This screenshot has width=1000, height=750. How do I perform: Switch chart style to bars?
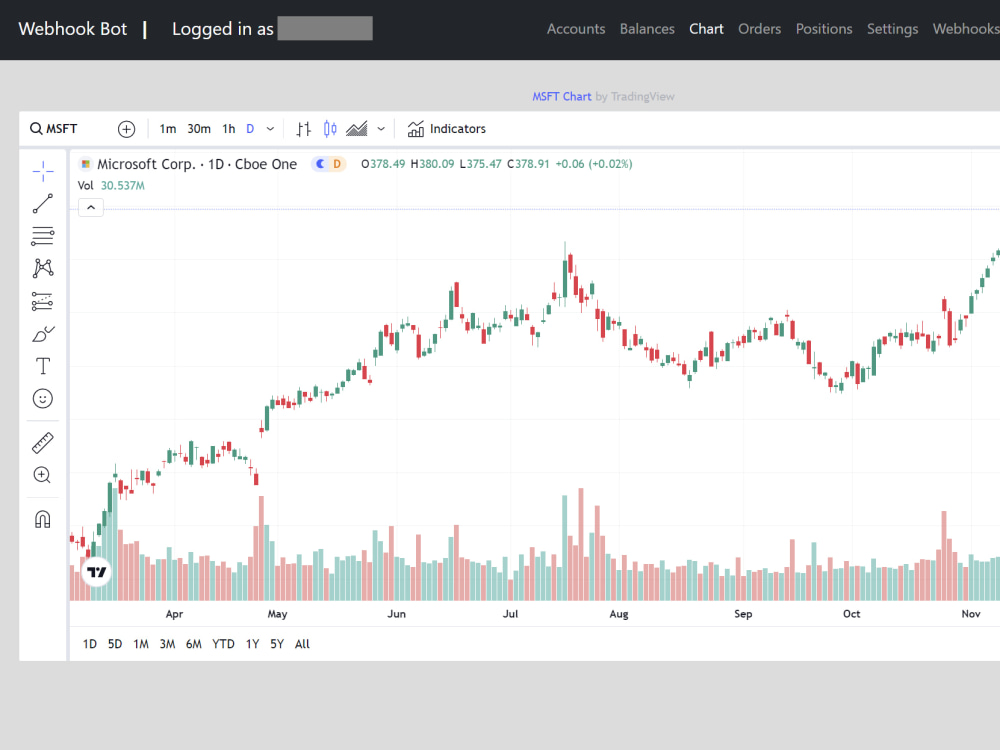303,128
